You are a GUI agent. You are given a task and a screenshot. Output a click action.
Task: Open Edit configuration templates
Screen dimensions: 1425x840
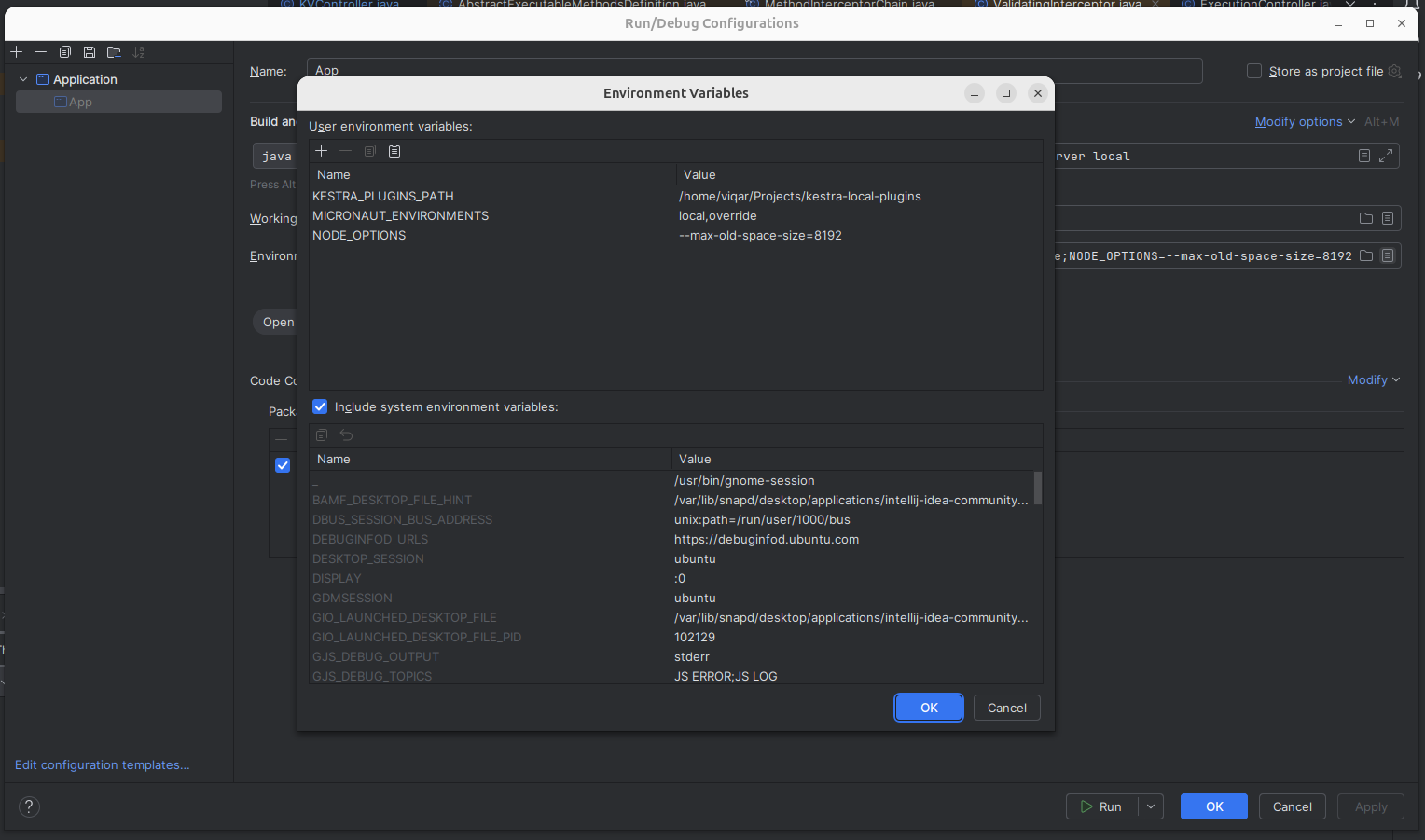pos(102,764)
